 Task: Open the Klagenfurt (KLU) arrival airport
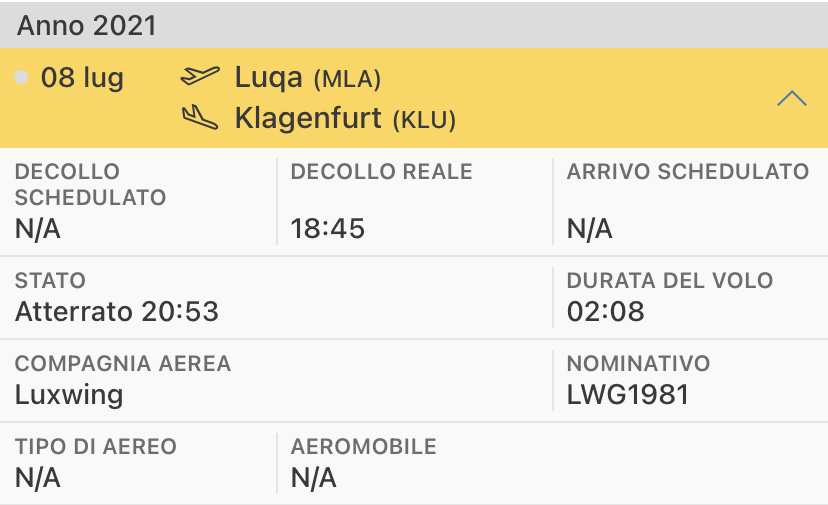pyautogui.click(x=345, y=119)
